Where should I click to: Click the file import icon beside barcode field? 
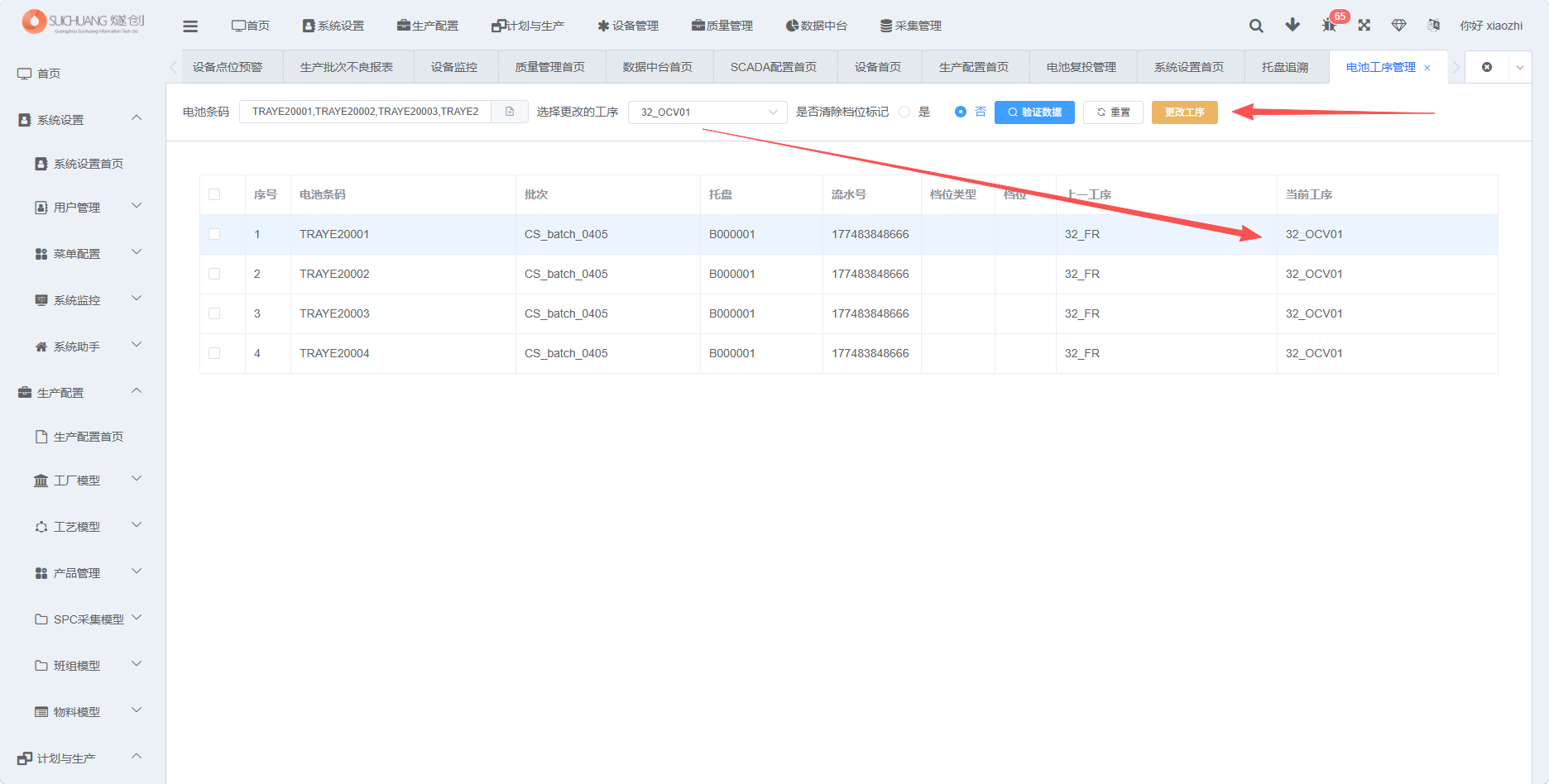pos(510,112)
